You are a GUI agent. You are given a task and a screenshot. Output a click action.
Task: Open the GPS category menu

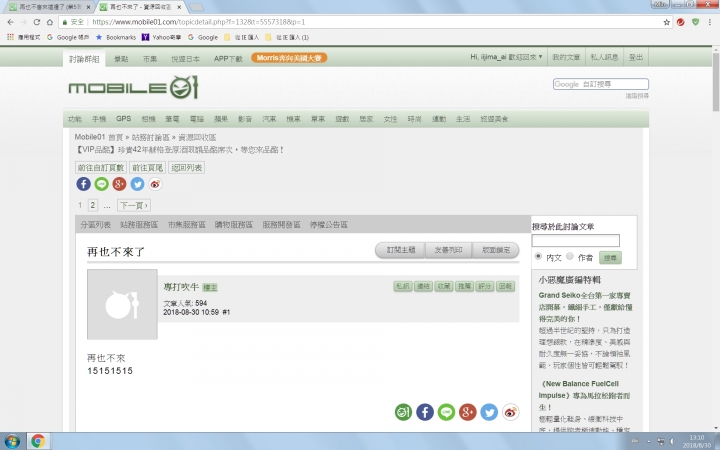(124, 118)
